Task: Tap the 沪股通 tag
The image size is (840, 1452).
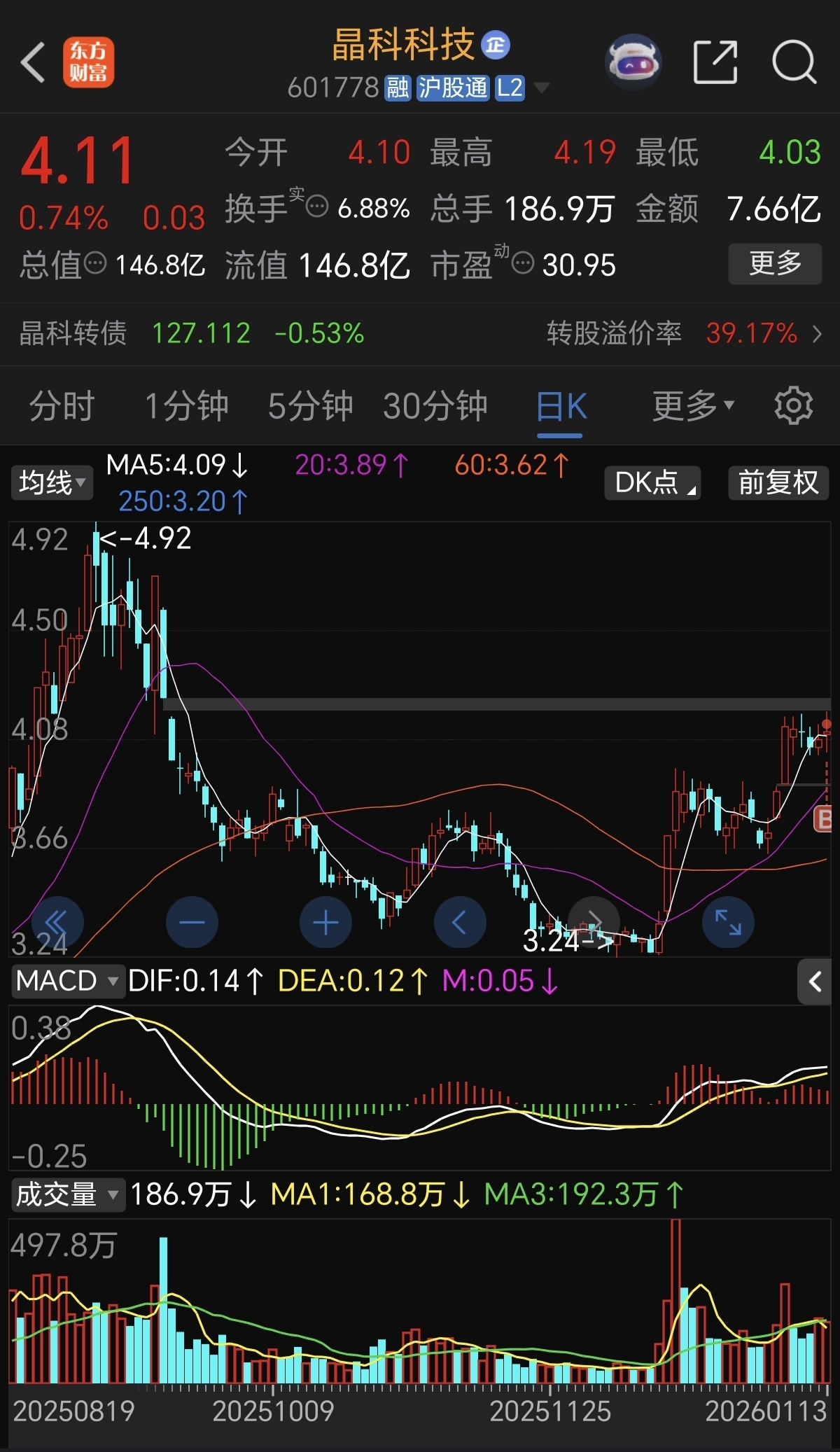Action: (x=452, y=88)
